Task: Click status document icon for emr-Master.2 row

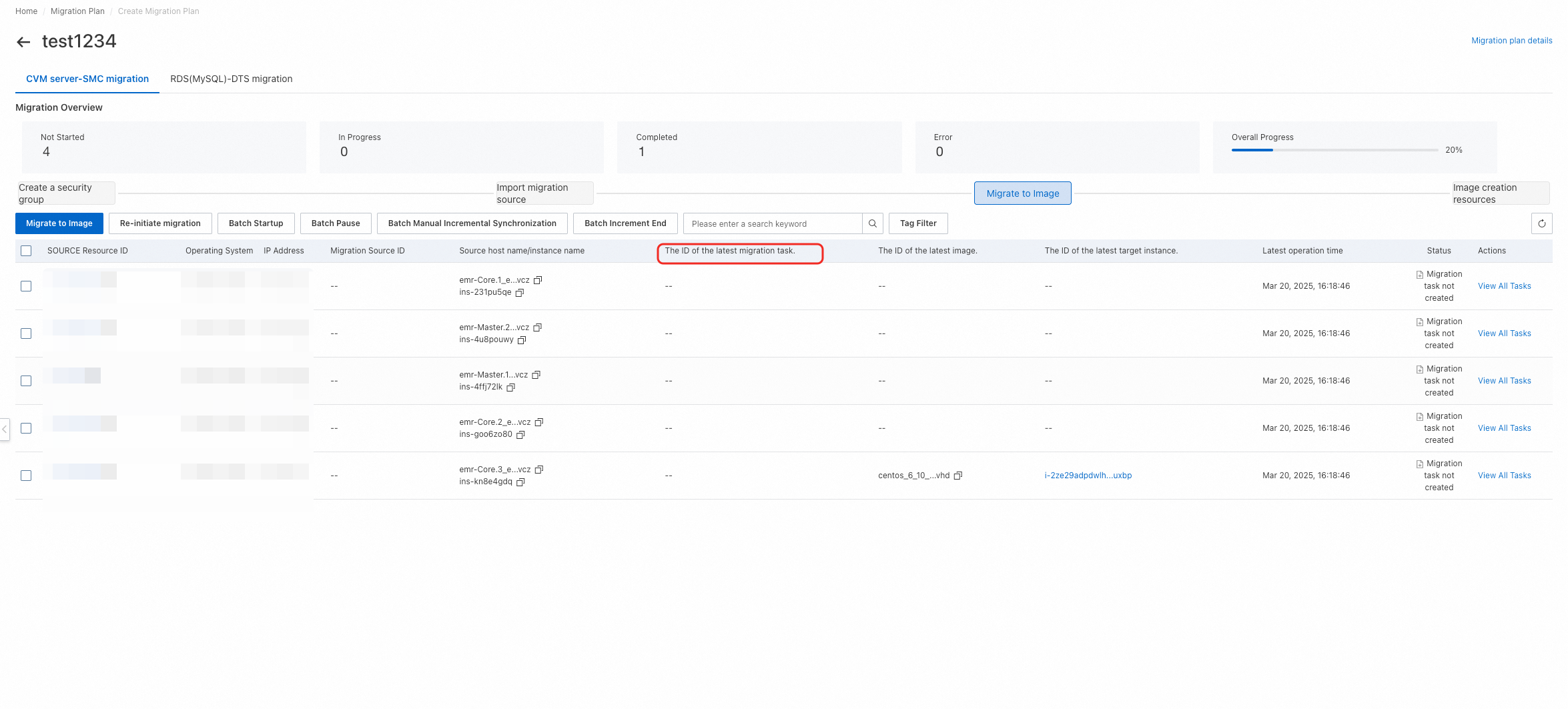Action: 1420,322
